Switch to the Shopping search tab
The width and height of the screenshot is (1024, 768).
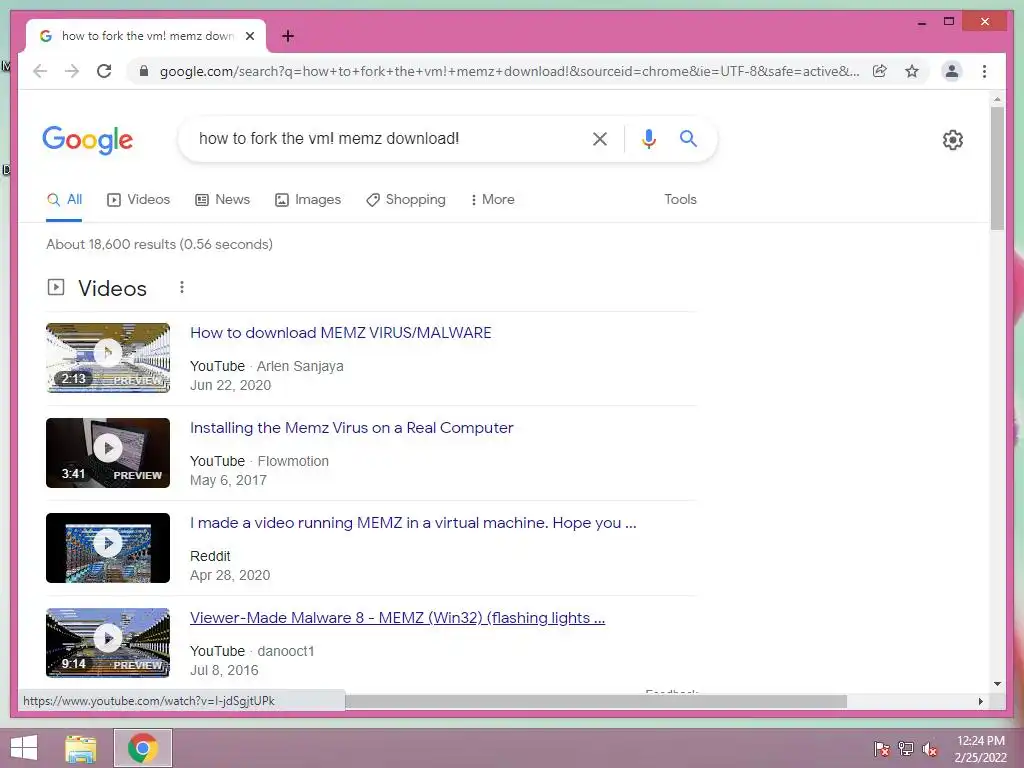(406, 199)
